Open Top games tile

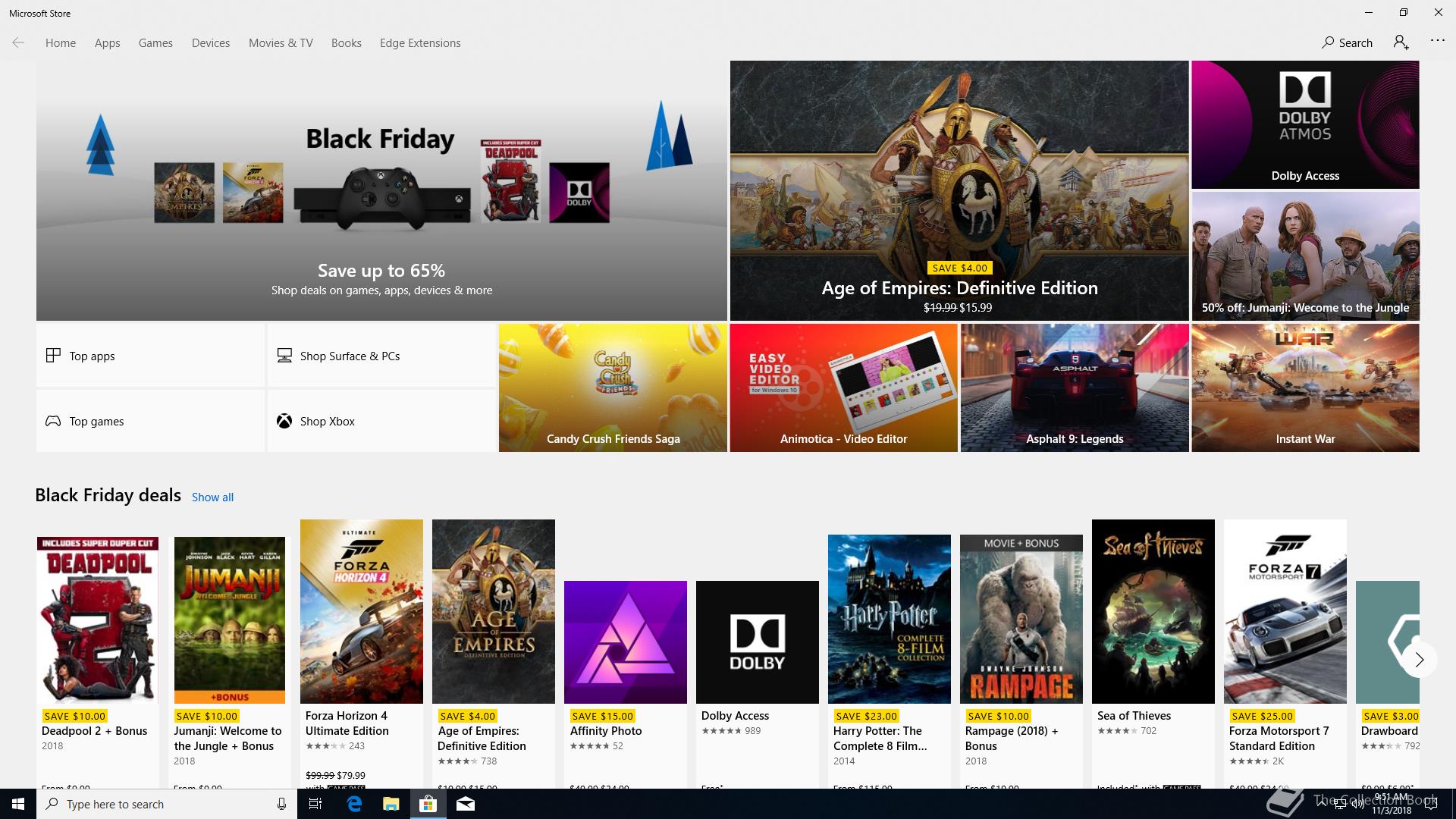(x=150, y=421)
